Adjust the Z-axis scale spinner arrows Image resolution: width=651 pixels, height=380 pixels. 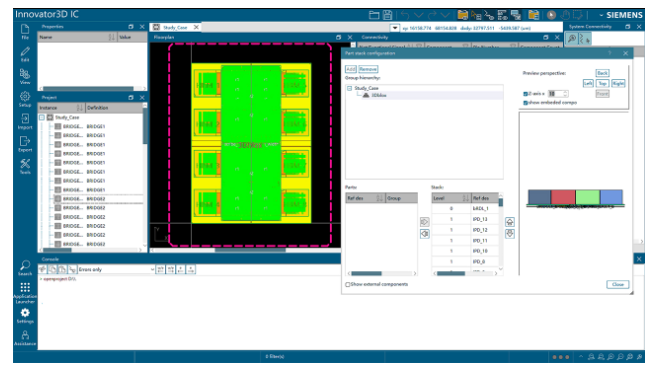click(x=565, y=94)
